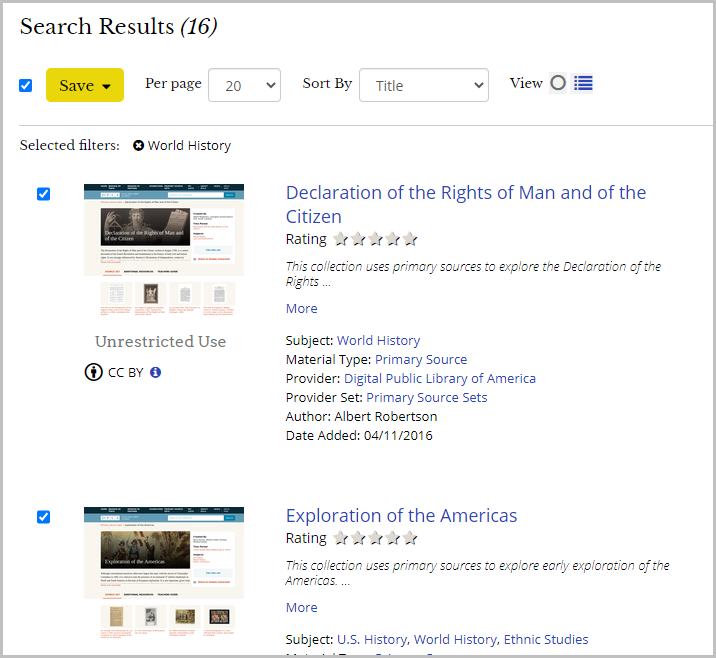Click the CC BY attribution person icon
The height and width of the screenshot is (658, 716).
(x=94, y=372)
